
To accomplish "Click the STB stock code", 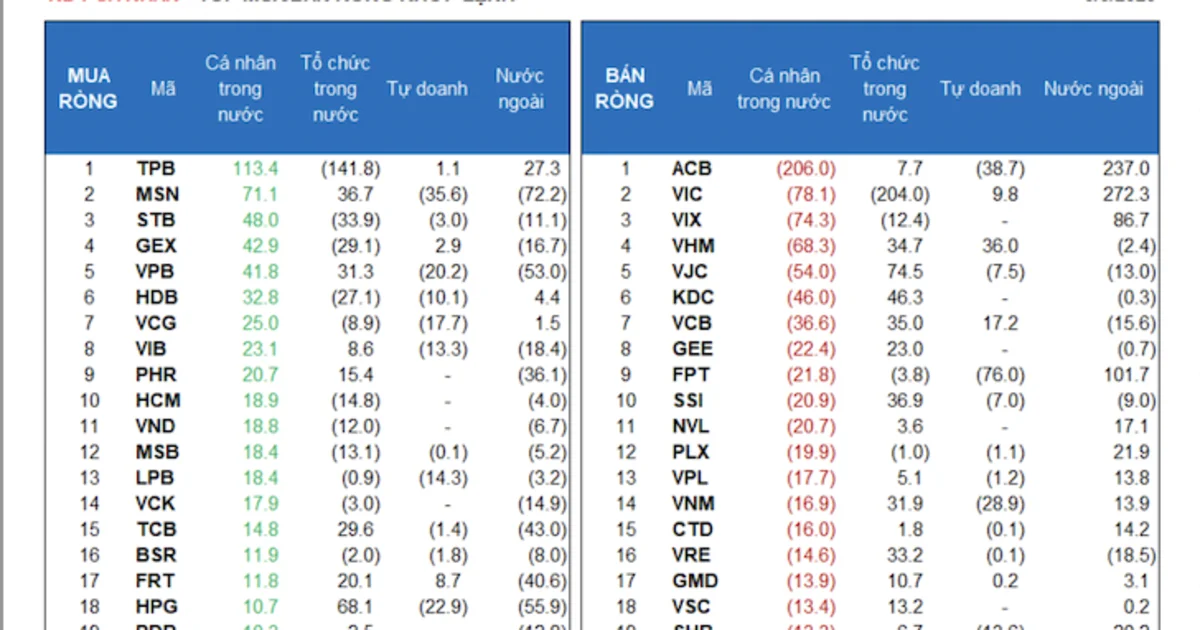I will 155,221.
